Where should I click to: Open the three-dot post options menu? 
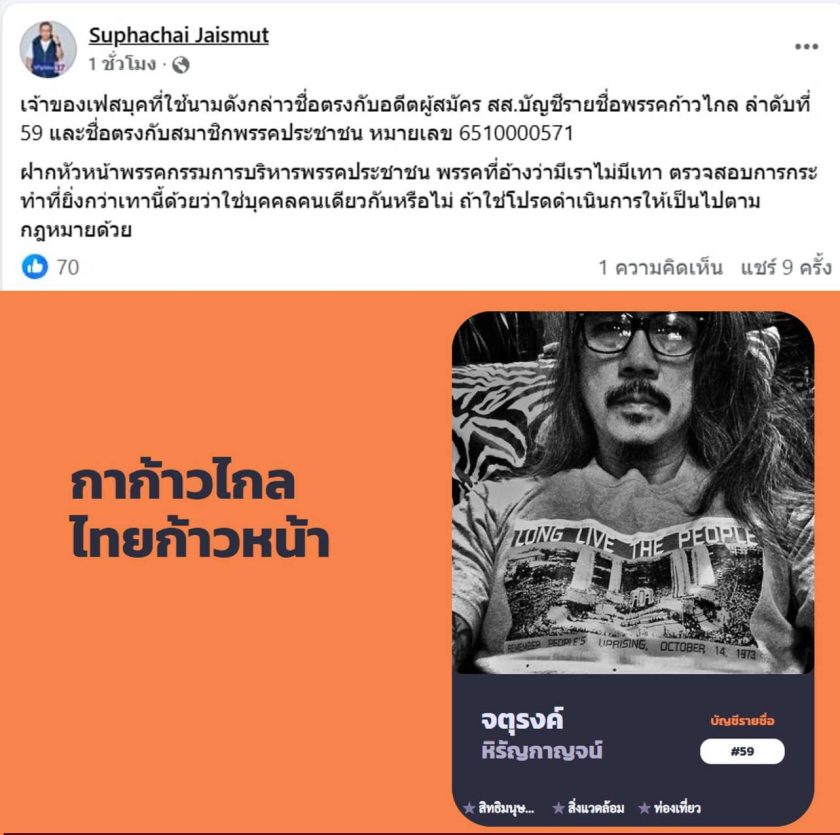click(x=806, y=47)
